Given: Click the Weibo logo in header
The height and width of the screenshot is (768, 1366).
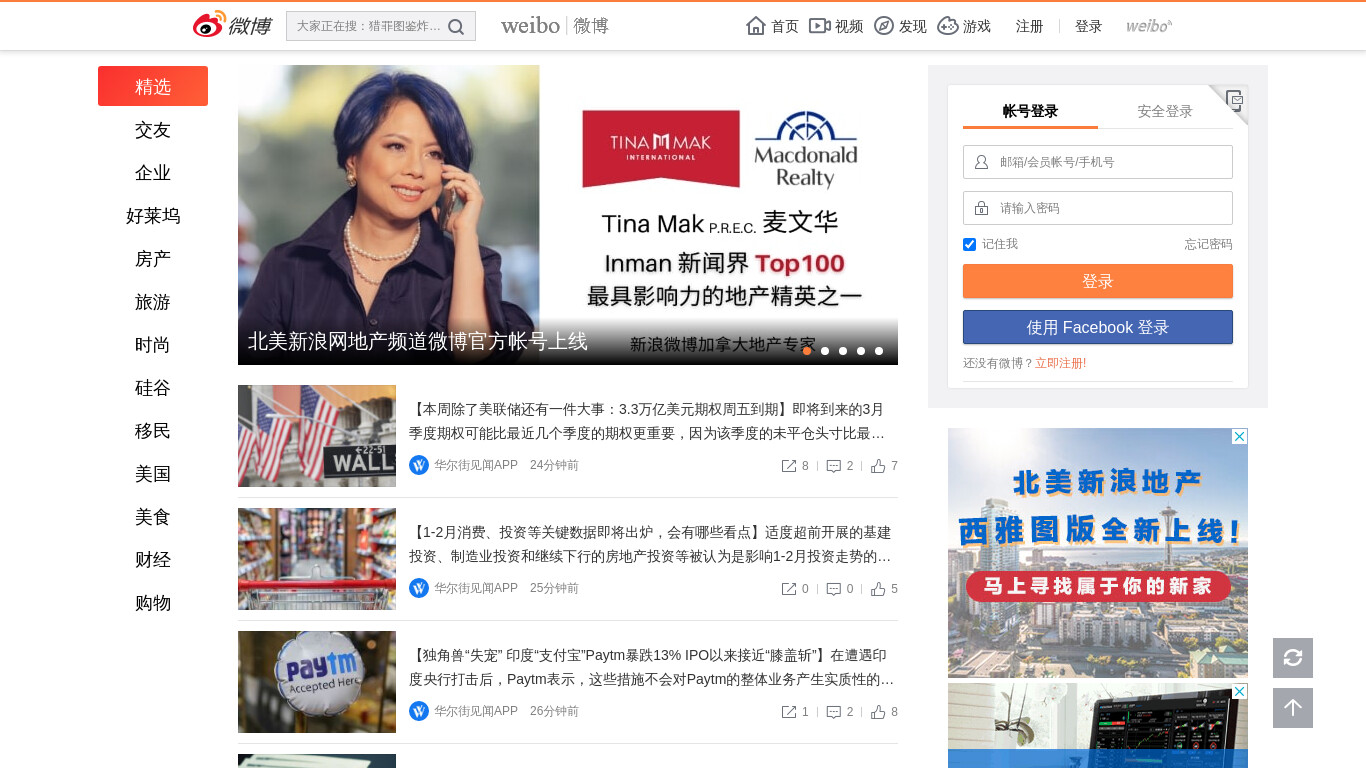Looking at the screenshot, I should (x=232, y=25).
